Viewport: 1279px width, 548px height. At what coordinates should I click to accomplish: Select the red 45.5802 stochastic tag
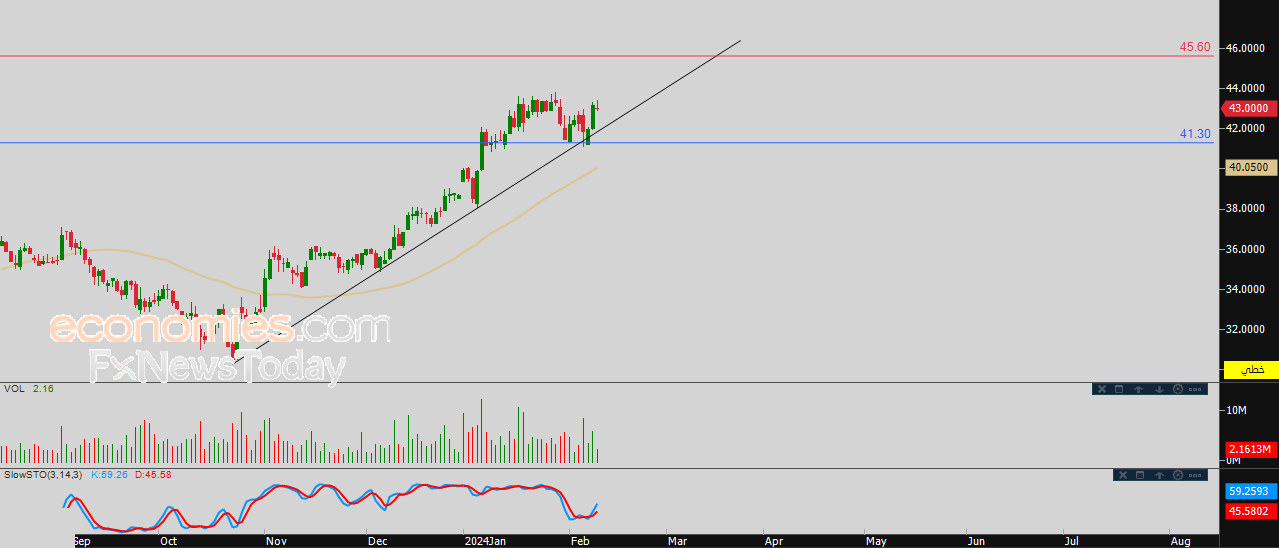click(1250, 512)
